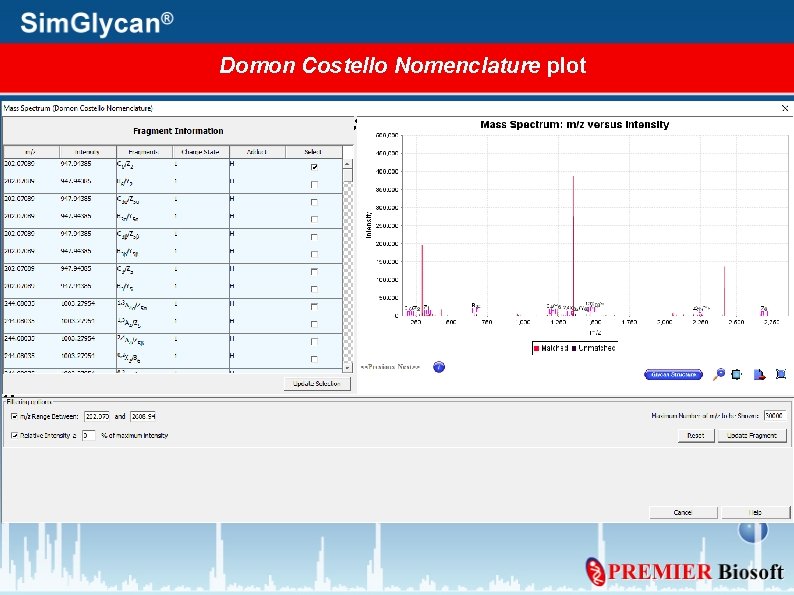
Task: Click the Relative Intensity percent field
Action: point(89,435)
